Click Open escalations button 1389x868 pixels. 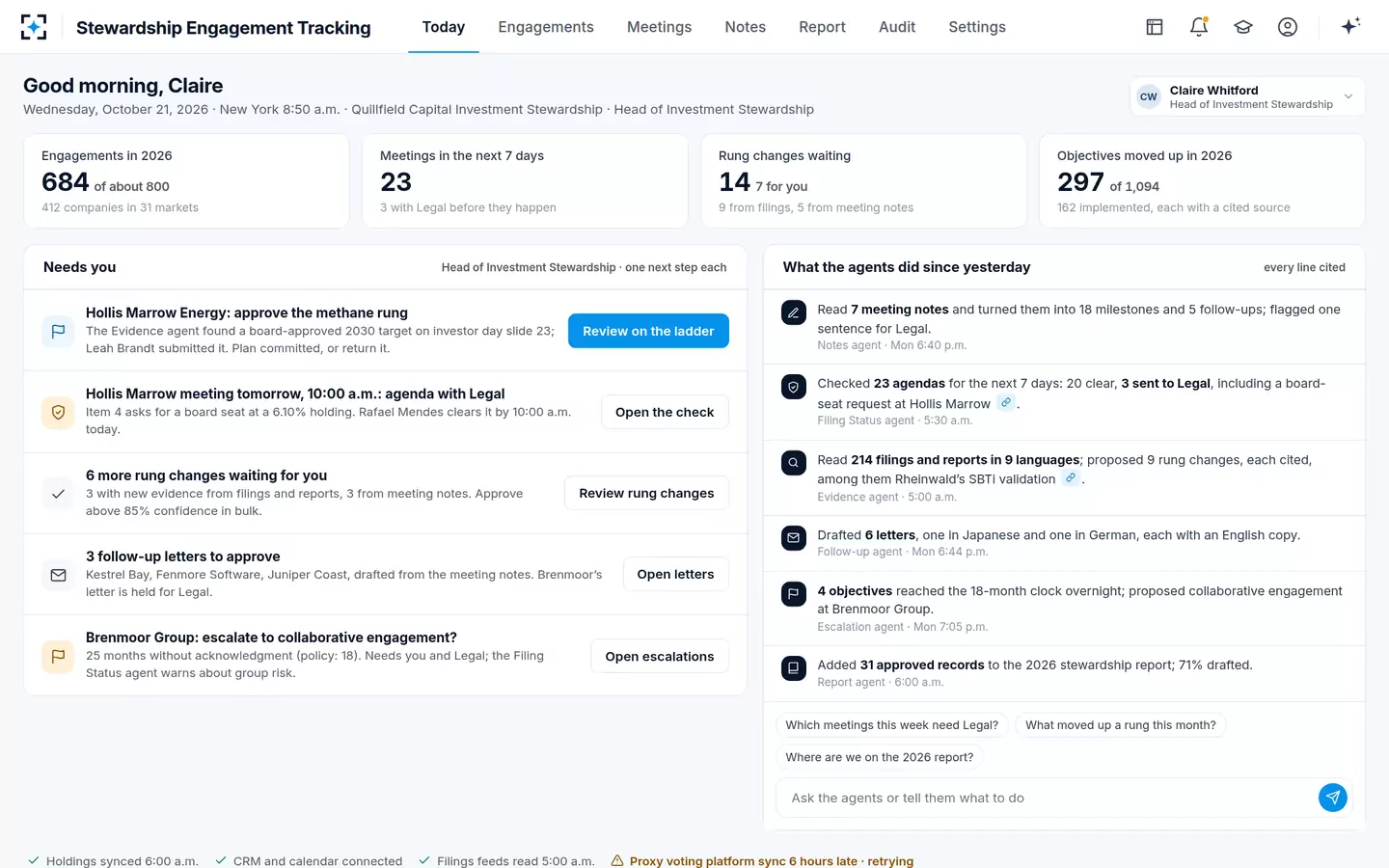[660, 656]
